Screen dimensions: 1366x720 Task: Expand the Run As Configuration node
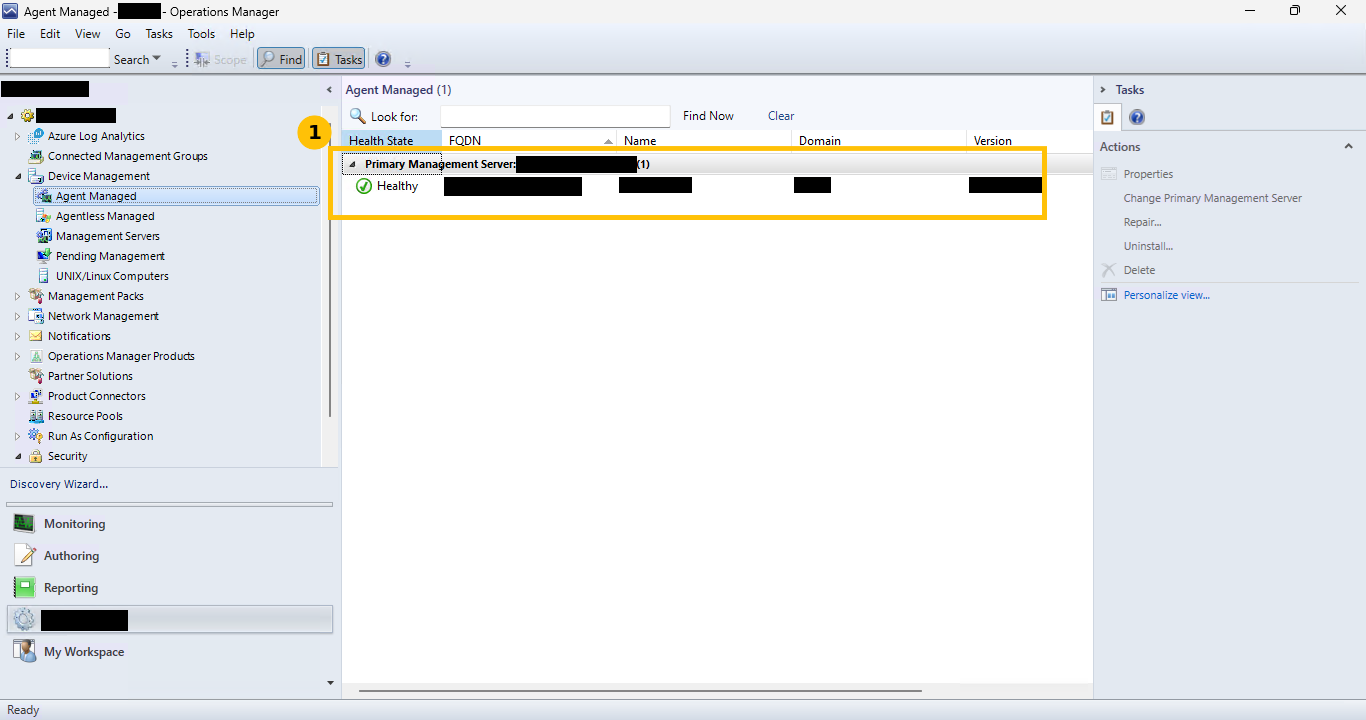click(17, 436)
